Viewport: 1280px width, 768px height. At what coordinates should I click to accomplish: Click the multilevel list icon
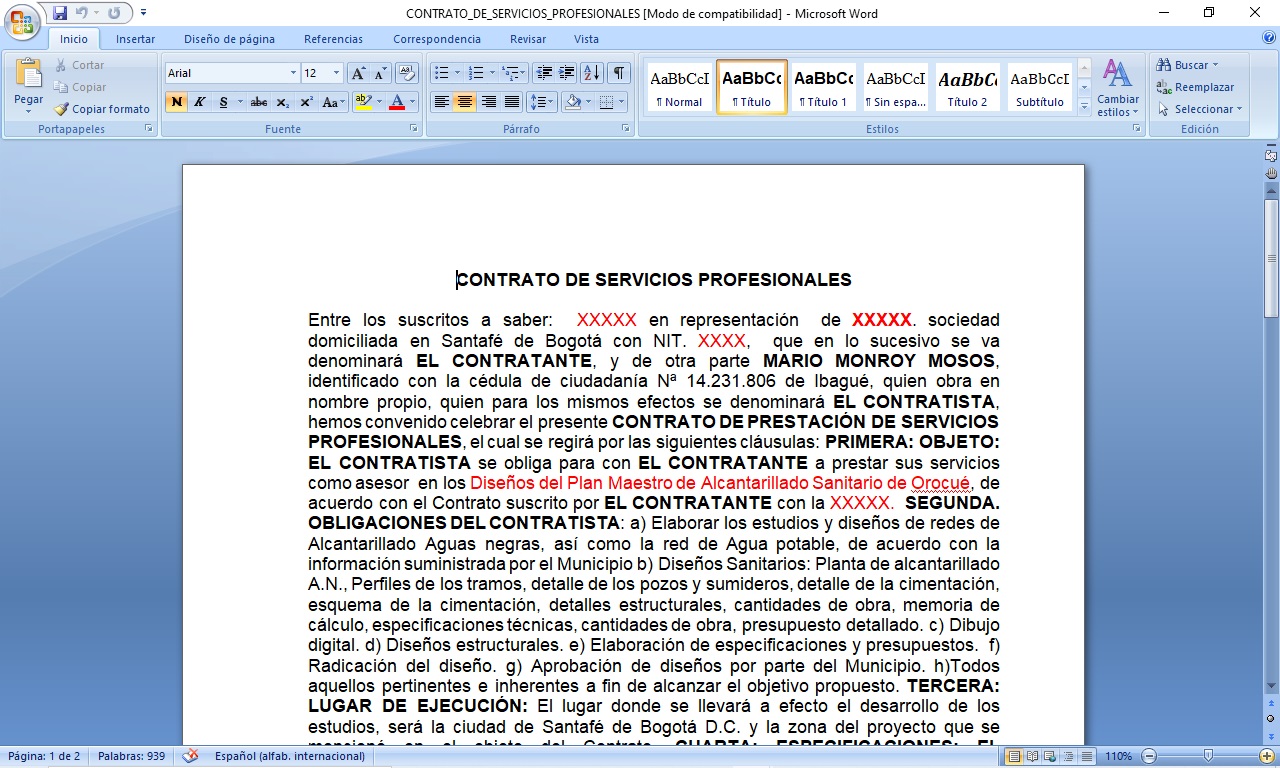[x=510, y=73]
